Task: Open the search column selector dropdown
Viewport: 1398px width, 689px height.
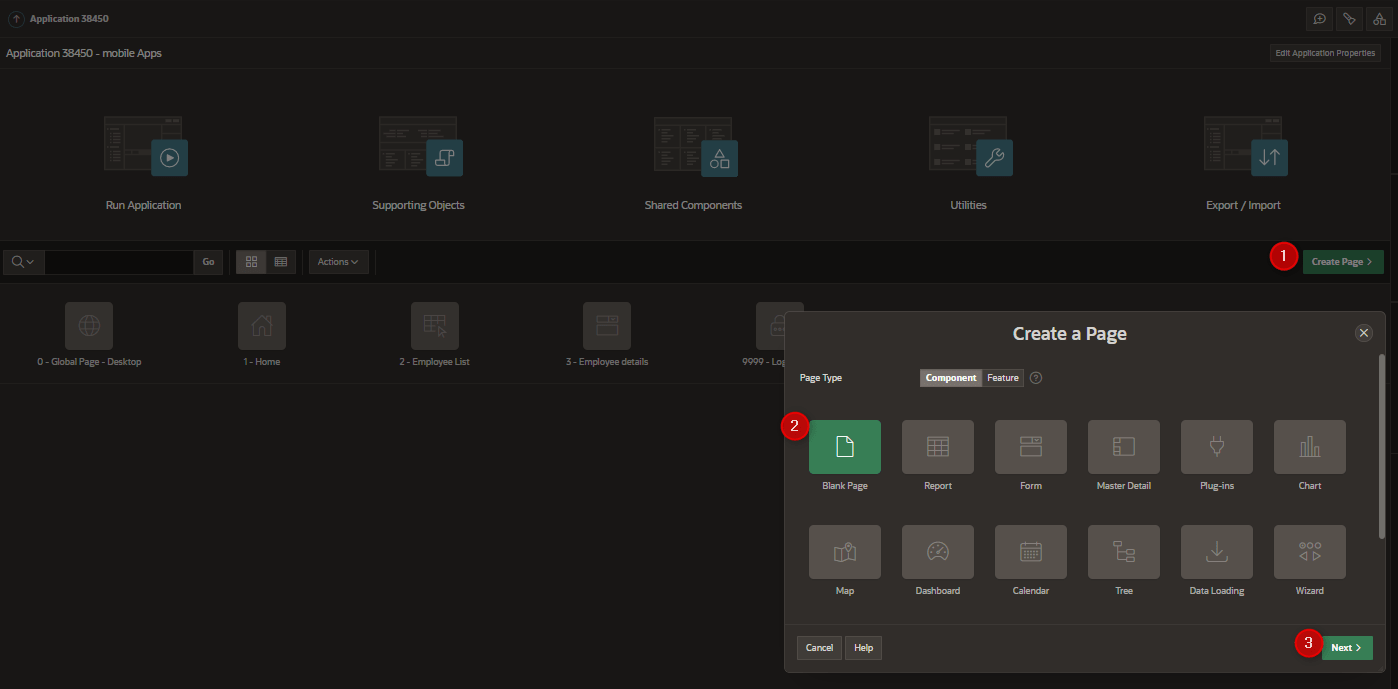Action: coord(23,262)
